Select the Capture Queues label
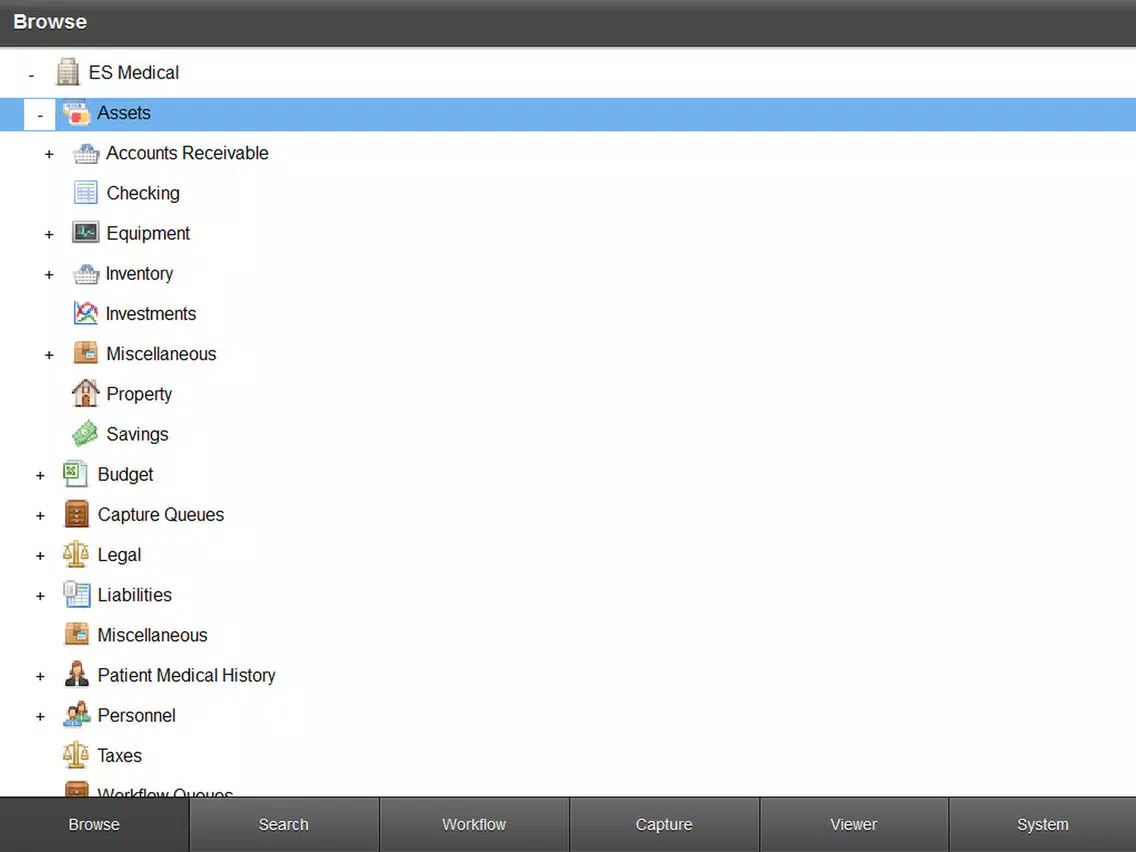Viewport: 1136px width, 852px height. pos(161,514)
